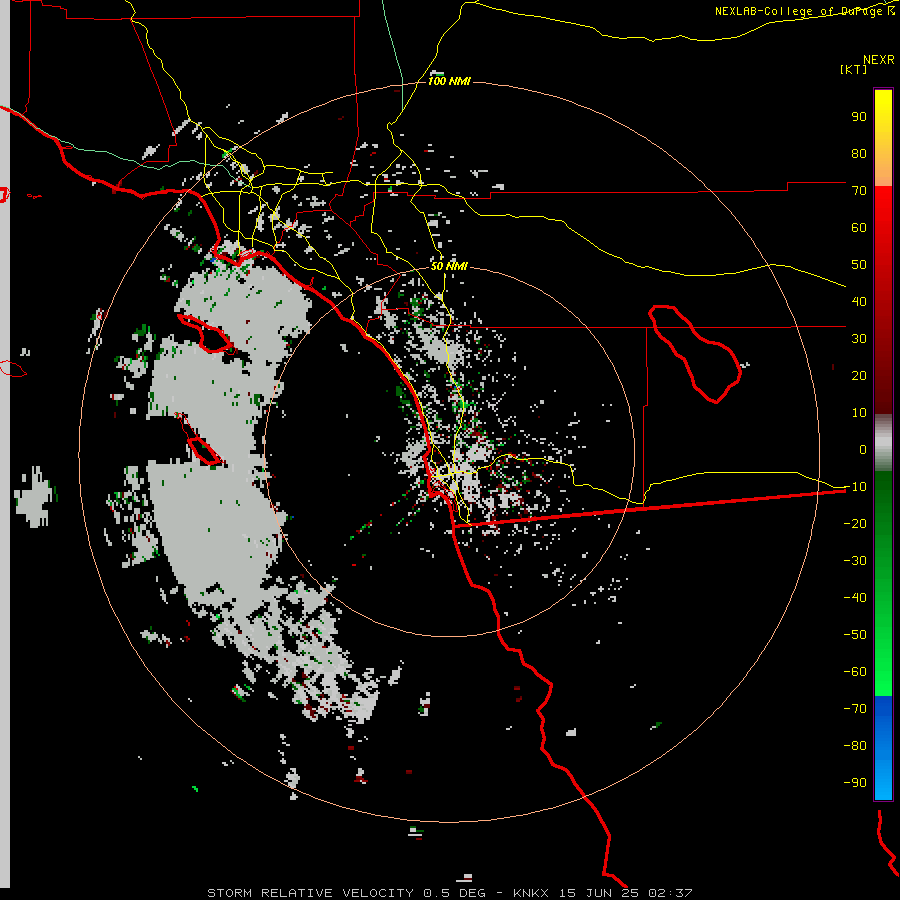Image resolution: width=900 pixels, height=900 pixels.
Task: Click the 15 JUN 25 date text
Action: pos(599,893)
